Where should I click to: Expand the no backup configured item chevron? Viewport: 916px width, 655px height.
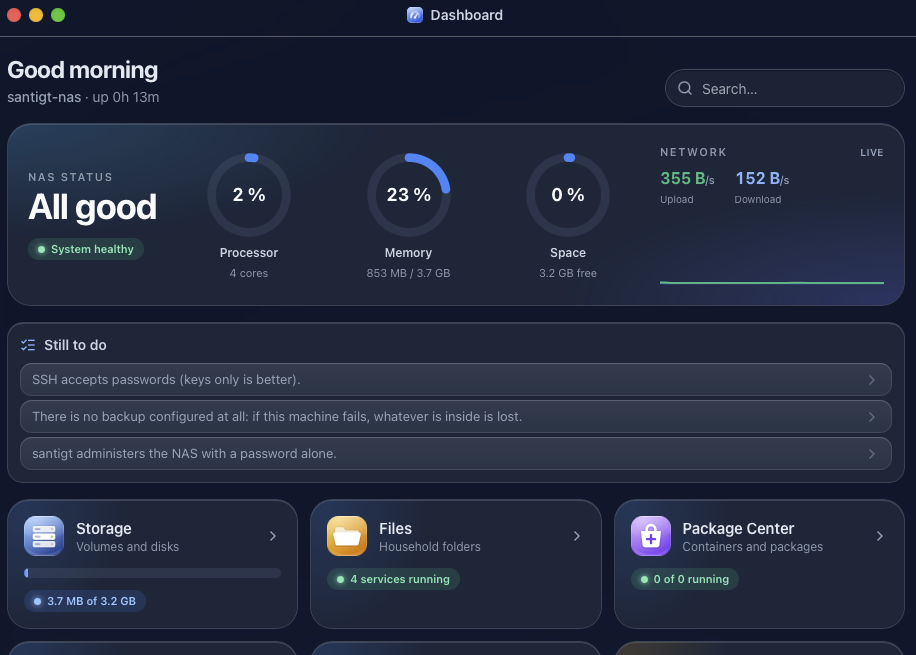point(872,417)
